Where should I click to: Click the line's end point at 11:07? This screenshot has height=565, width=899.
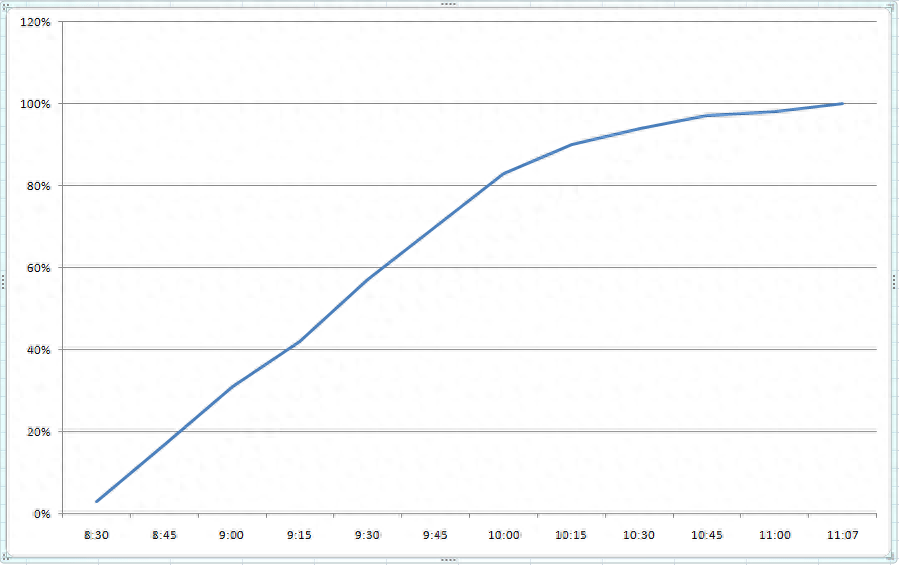tap(842, 104)
